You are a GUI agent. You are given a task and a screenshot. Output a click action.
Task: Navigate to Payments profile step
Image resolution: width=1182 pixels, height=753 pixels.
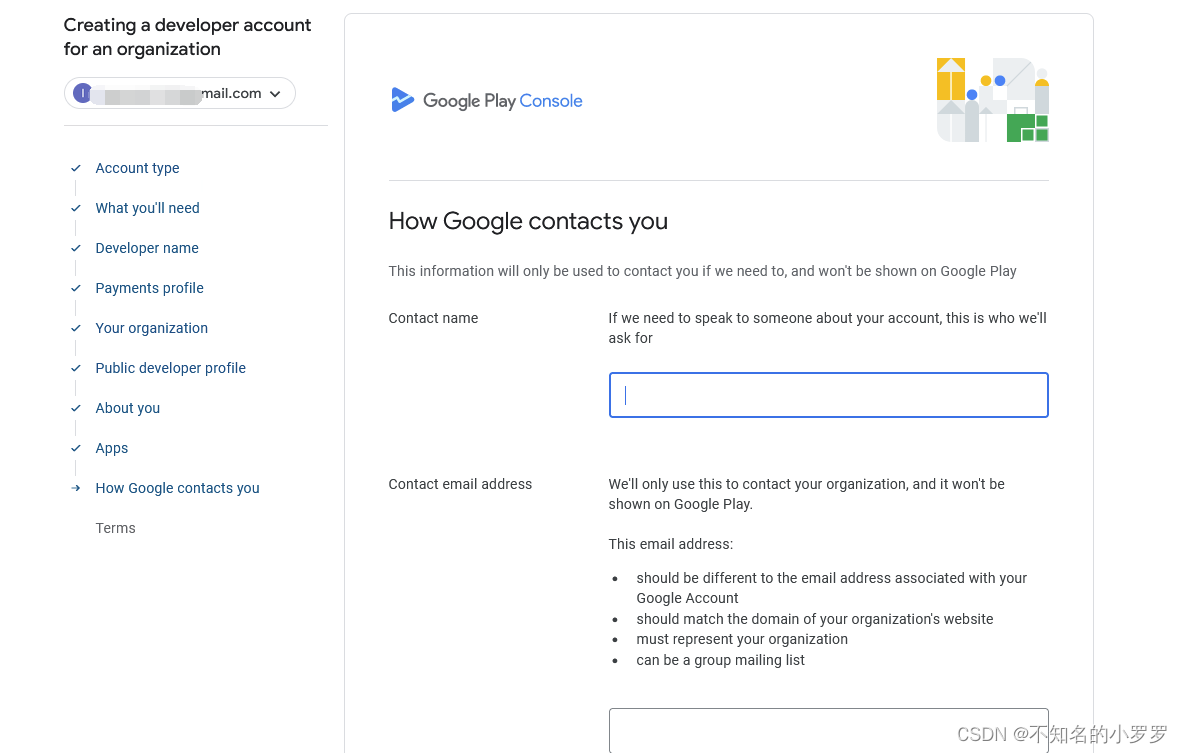point(149,288)
